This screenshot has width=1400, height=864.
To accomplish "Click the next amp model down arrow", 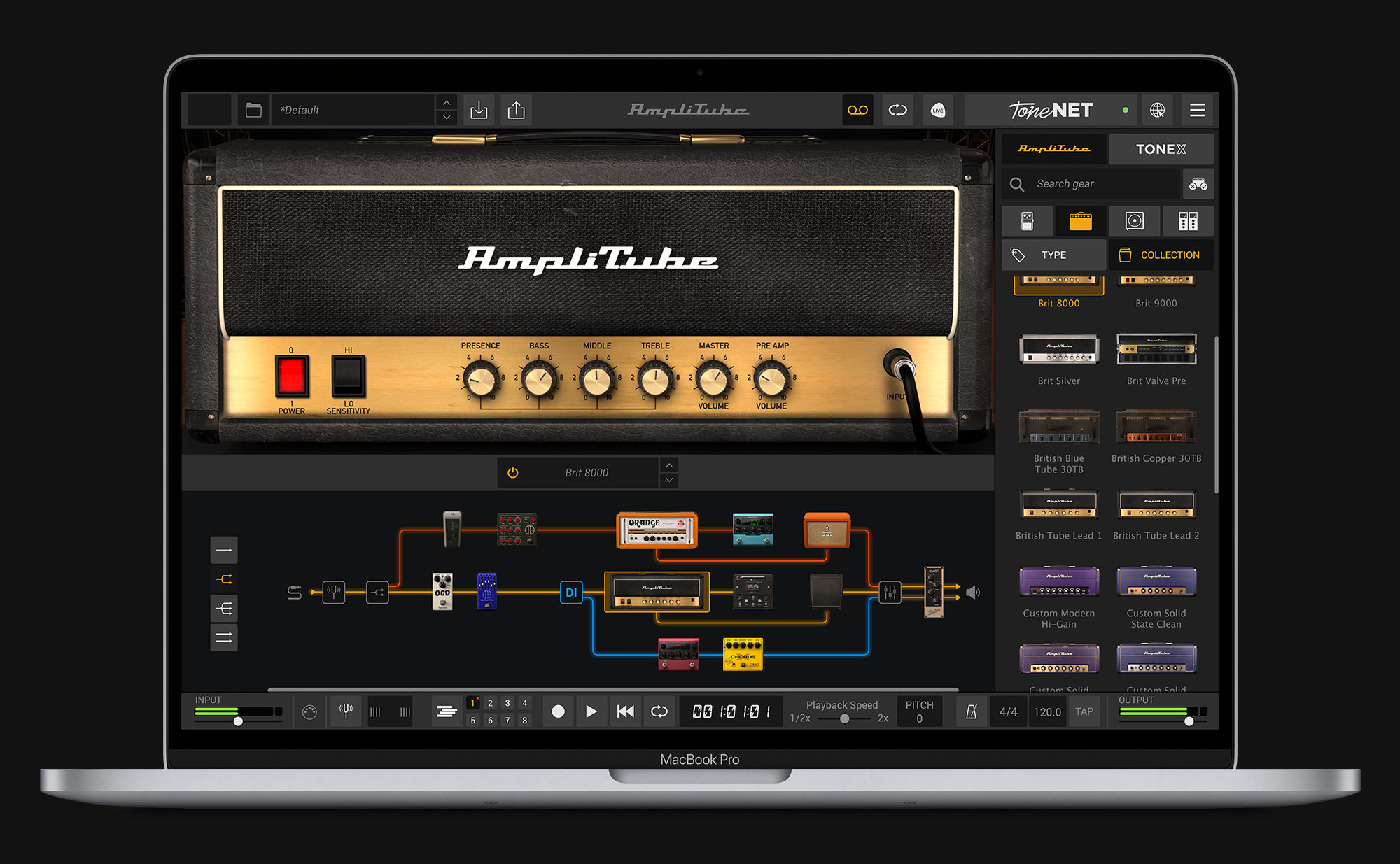I will tap(669, 481).
